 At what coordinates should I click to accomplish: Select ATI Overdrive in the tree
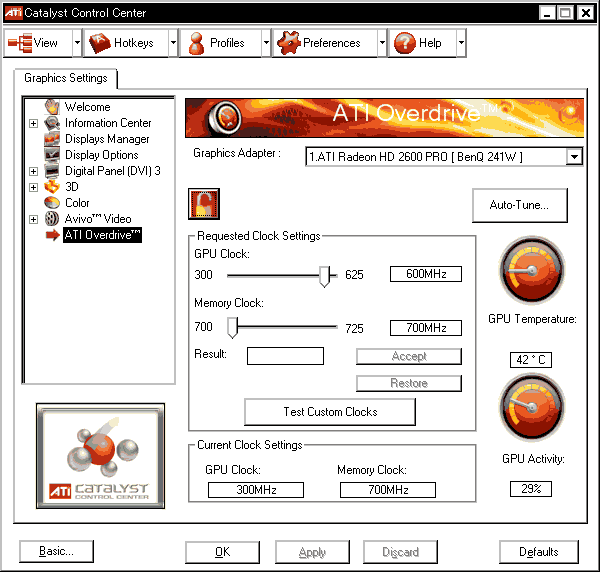[x=102, y=235]
